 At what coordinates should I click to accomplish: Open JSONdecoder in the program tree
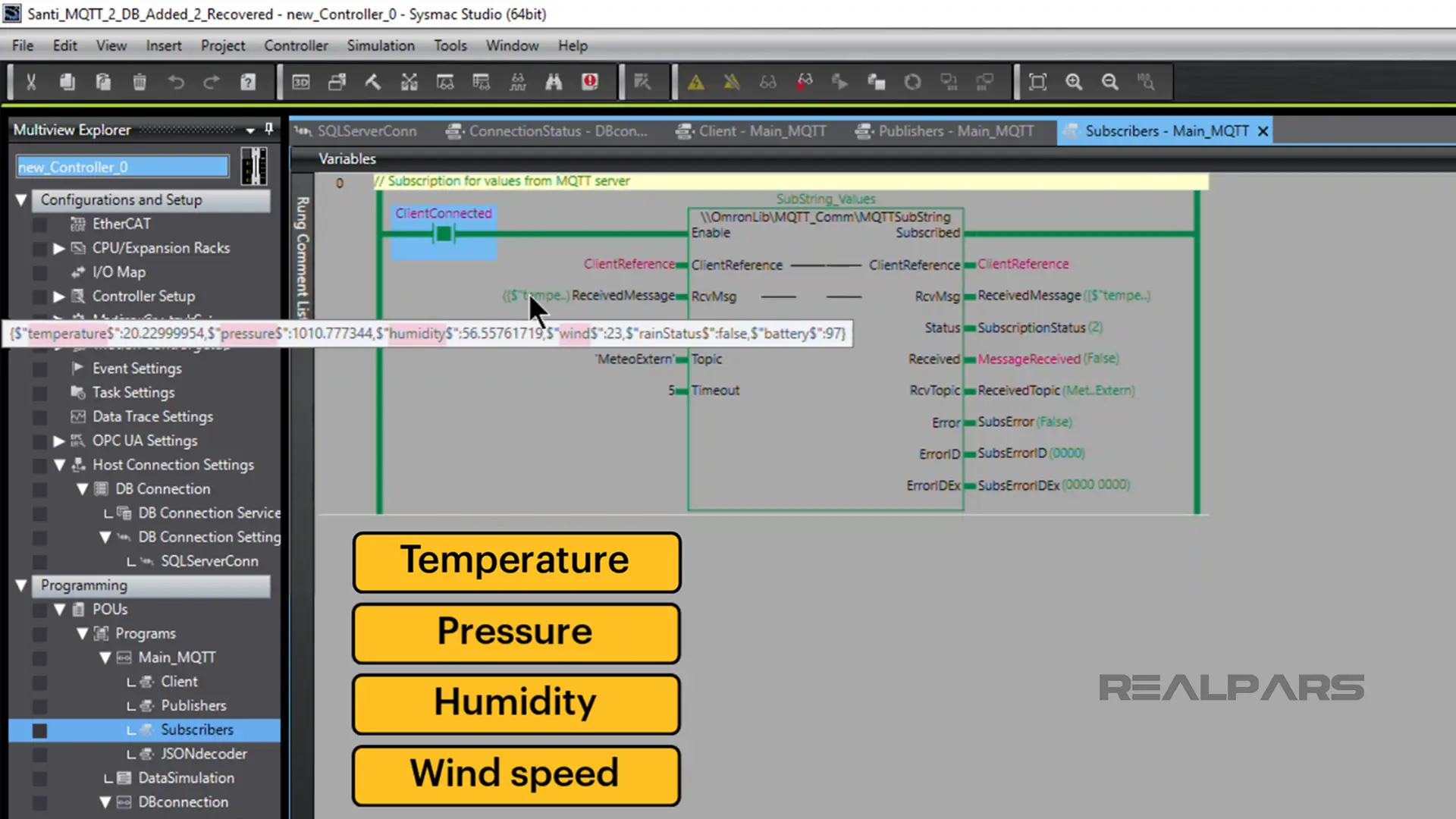click(203, 754)
